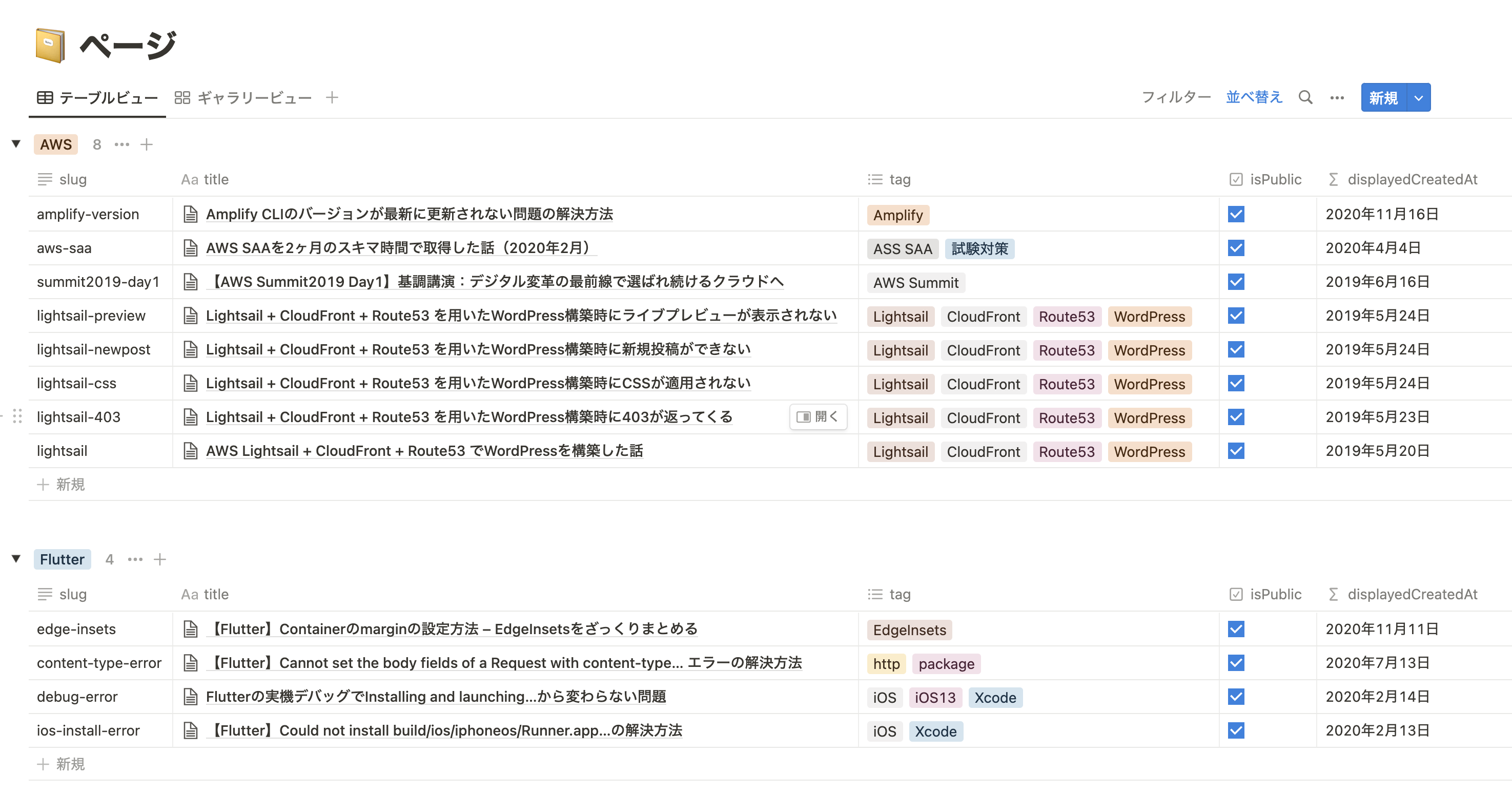Open the AWS group three-dot options

(121, 144)
